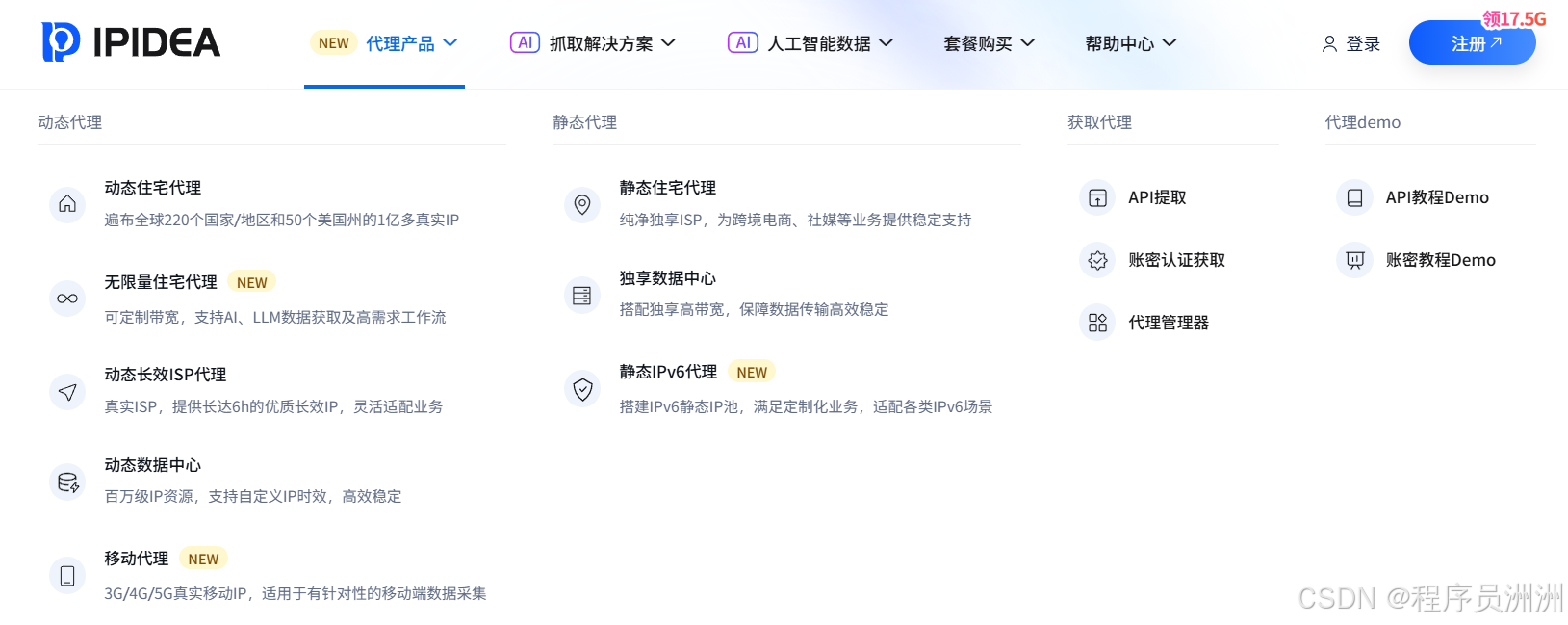Click the 获取代理 section heading
Screen dimensions: 1568x625
click(x=1100, y=122)
